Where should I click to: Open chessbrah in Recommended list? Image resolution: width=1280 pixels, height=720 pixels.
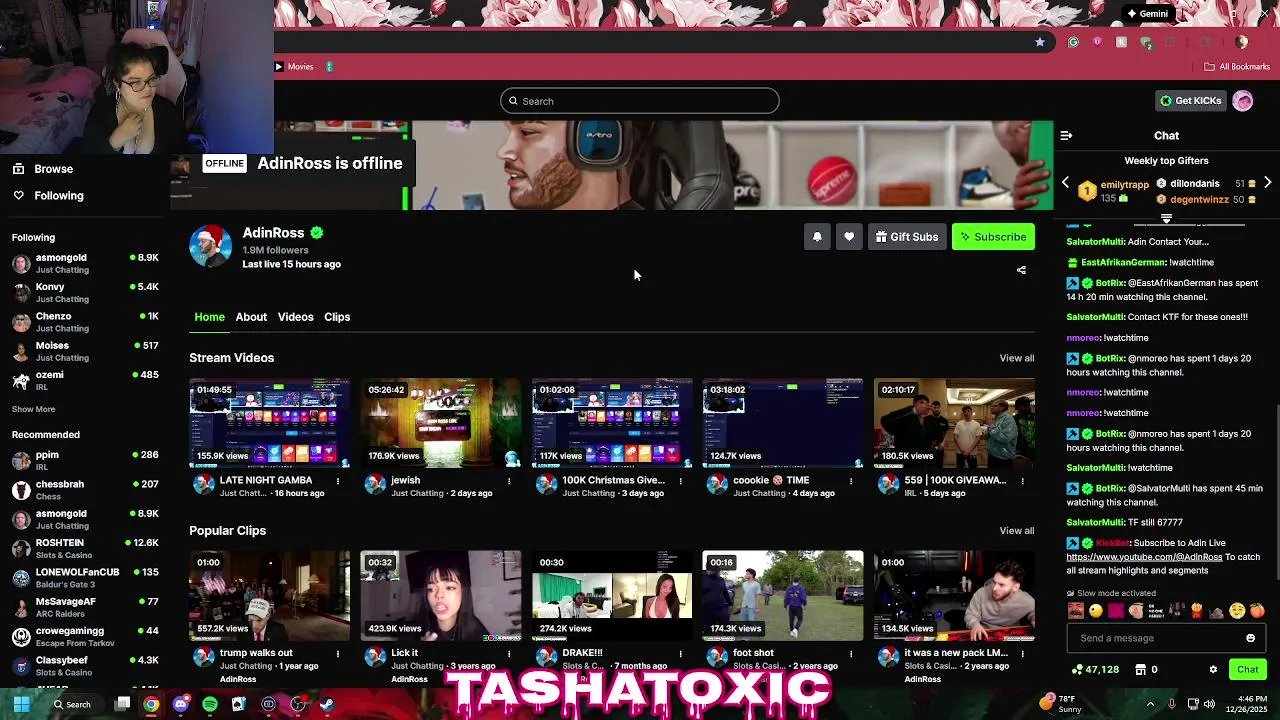coord(85,490)
